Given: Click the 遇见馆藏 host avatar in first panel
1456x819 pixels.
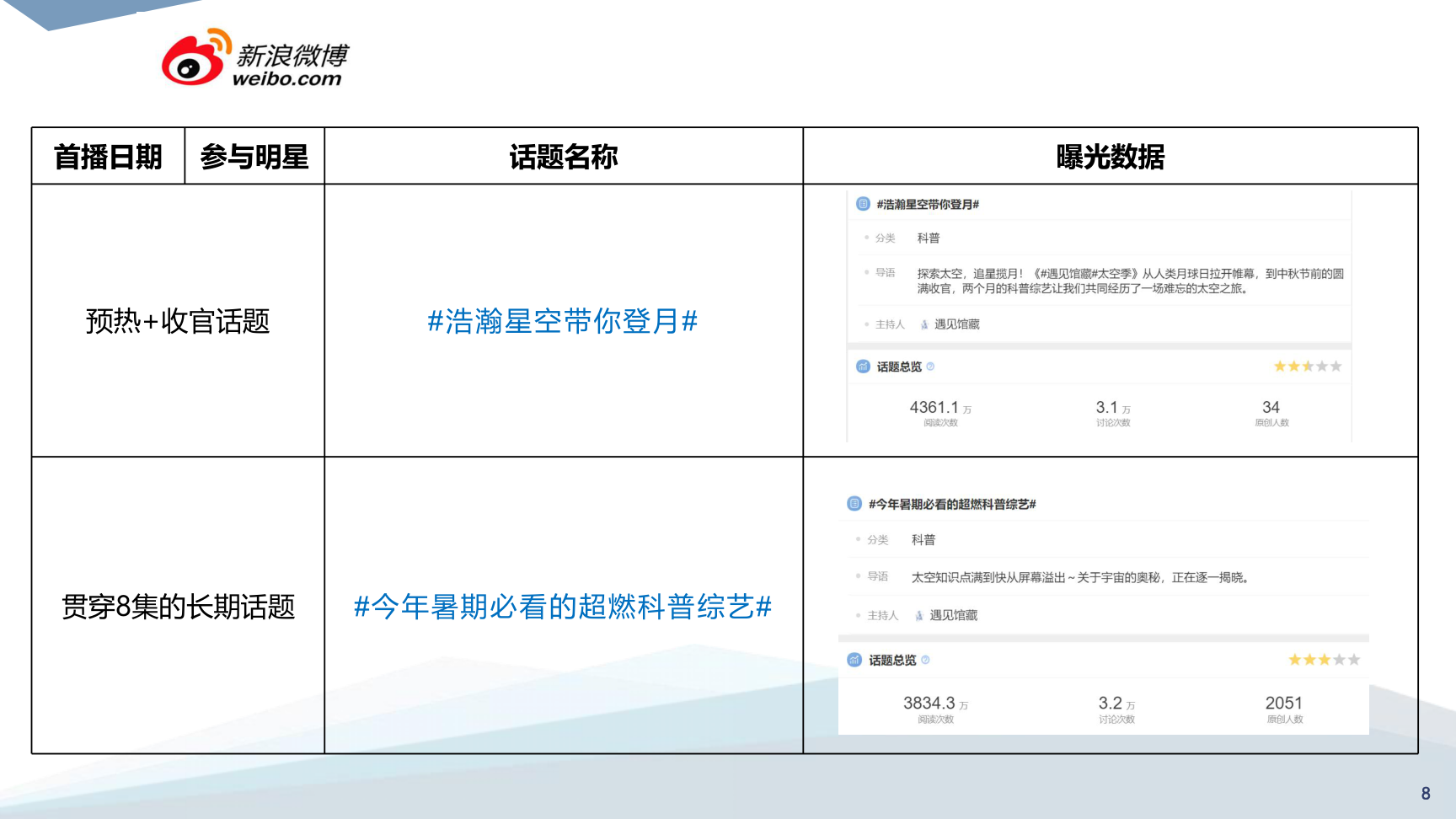Looking at the screenshot, I should pos(924,324).
